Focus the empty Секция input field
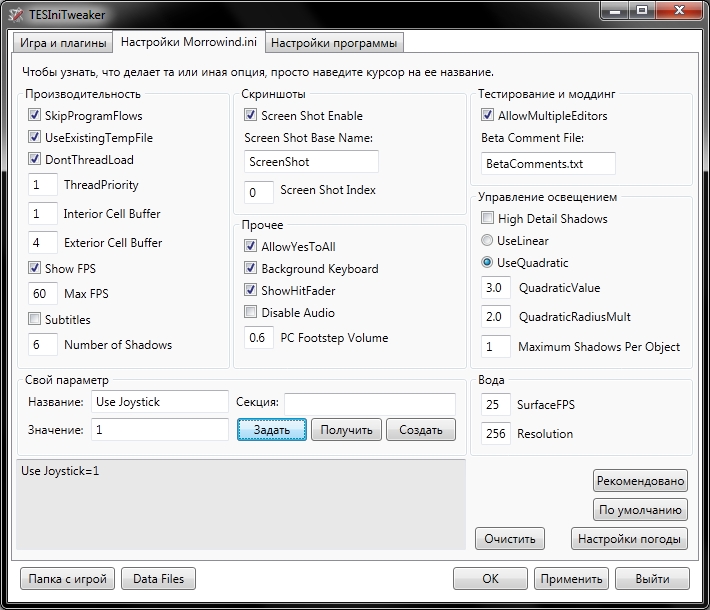This screenshot has width=710, height=610. pyautogui.click(x=370, y=404)
